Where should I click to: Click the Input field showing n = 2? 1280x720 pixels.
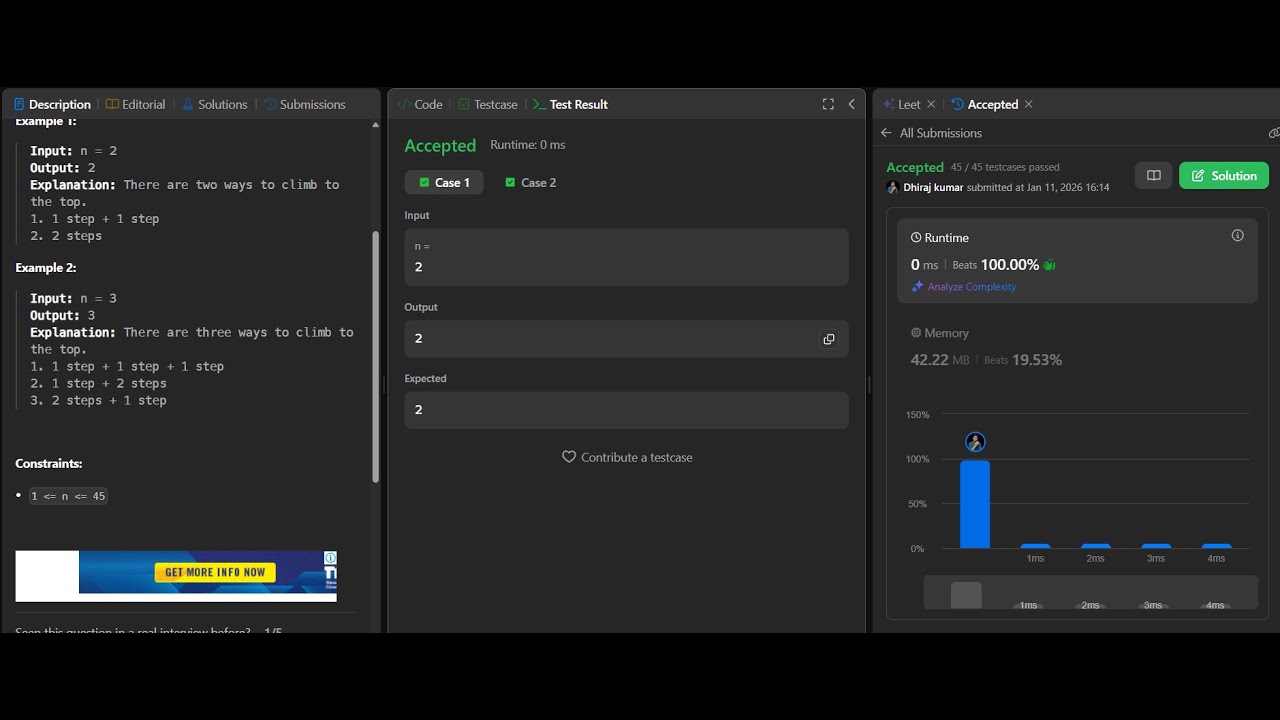click(626, 257)
